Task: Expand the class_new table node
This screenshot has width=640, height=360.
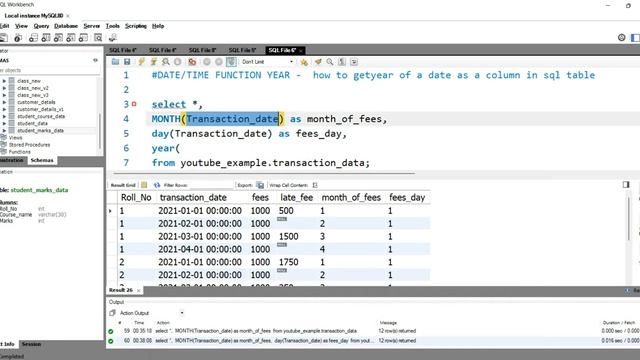Action: point(4,81)
